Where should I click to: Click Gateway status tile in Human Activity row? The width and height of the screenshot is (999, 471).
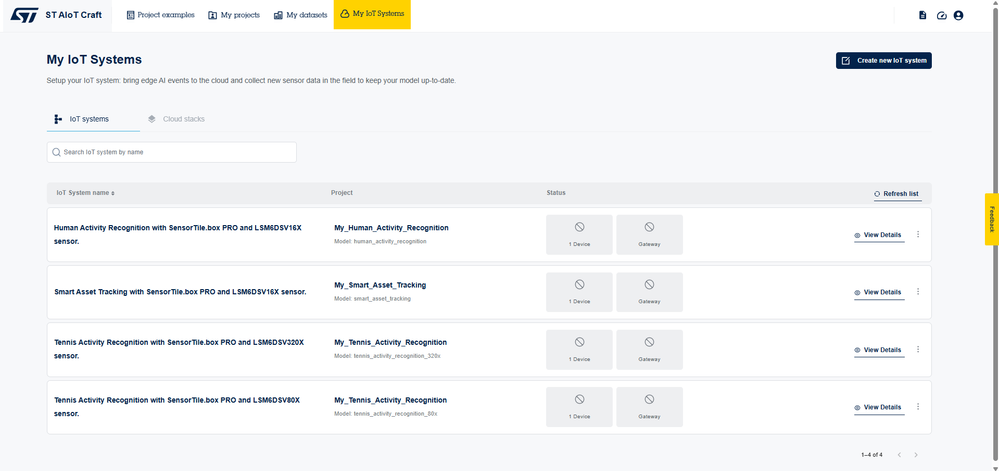[x=649, y=235]
